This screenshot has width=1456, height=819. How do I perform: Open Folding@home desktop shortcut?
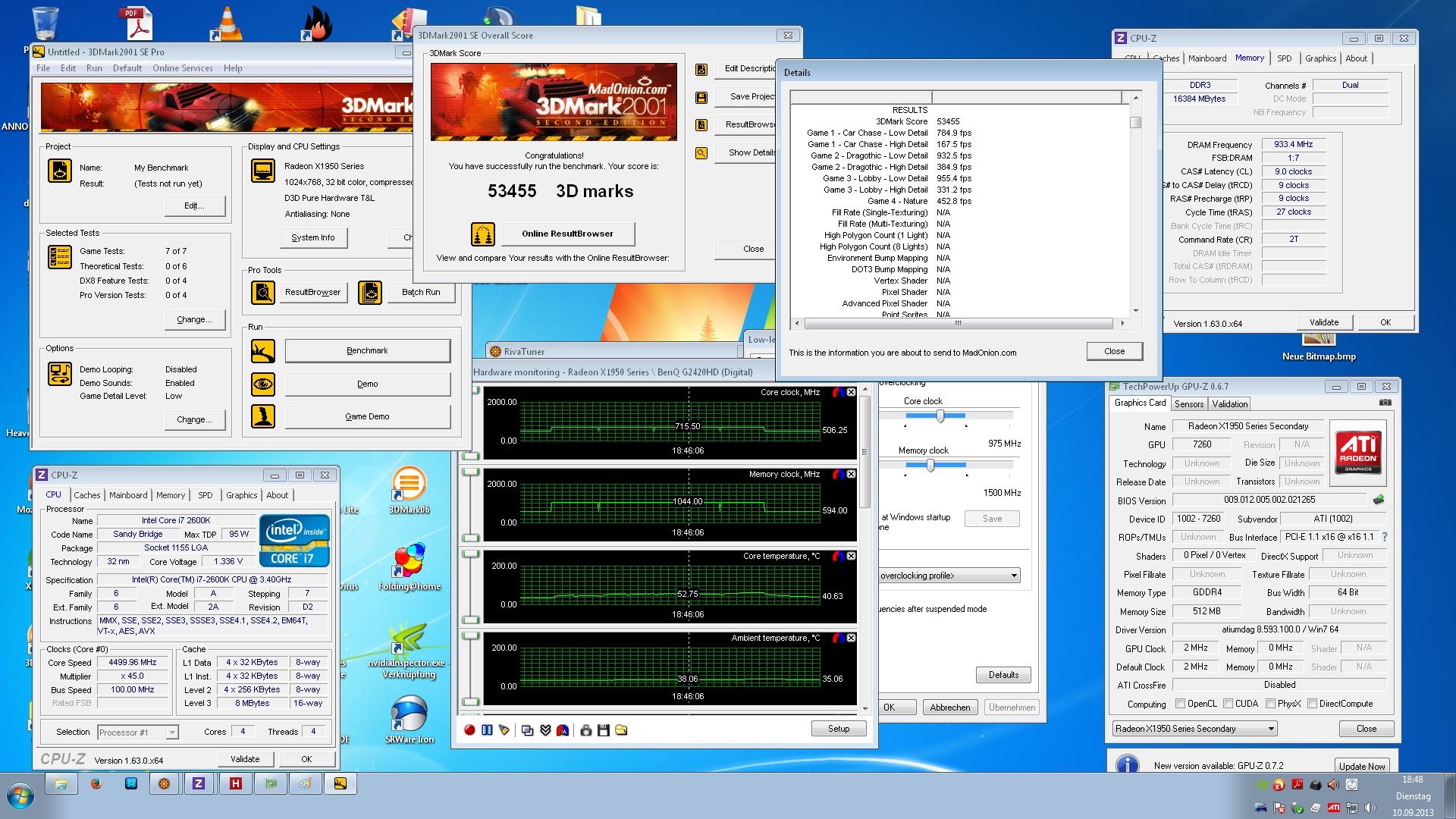coord(409,567)
